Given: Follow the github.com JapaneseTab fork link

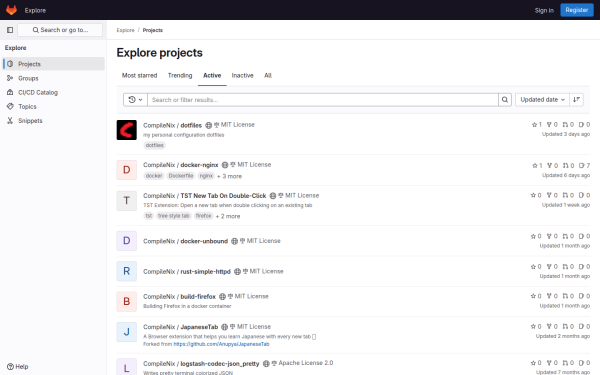Looking at the screenshot, I should pyautogui.click(x=222, y=344).
